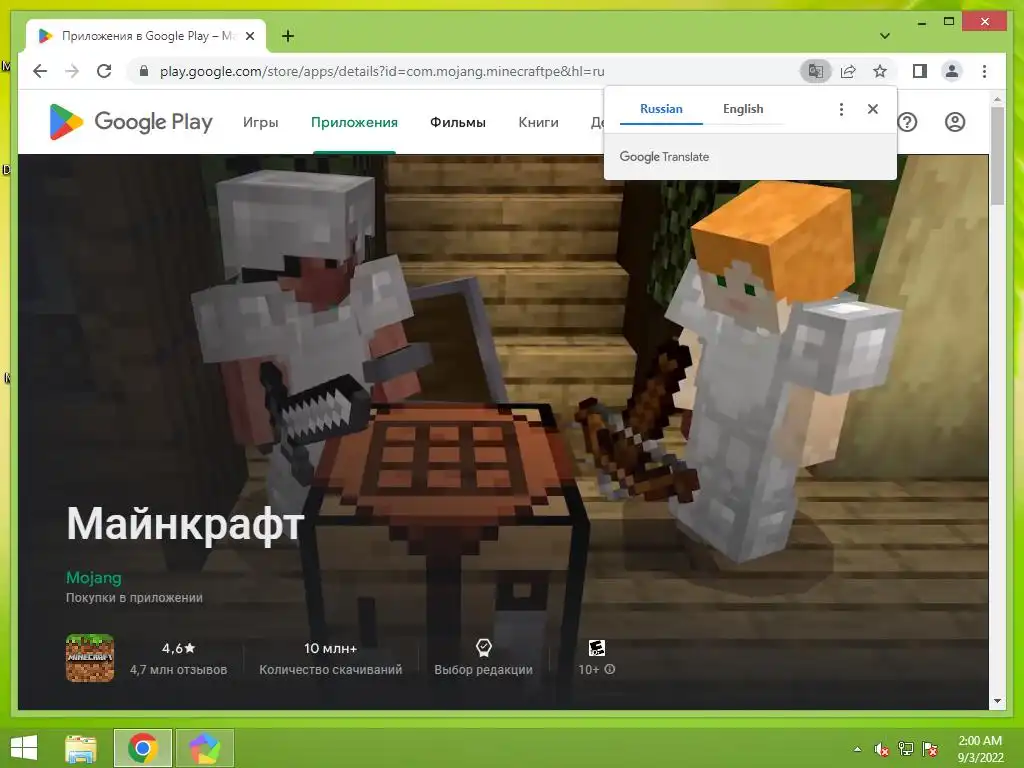Click the muted volume tray icon
The width and height of the screenshot is (1024, 768).
(x=882, y=749)
